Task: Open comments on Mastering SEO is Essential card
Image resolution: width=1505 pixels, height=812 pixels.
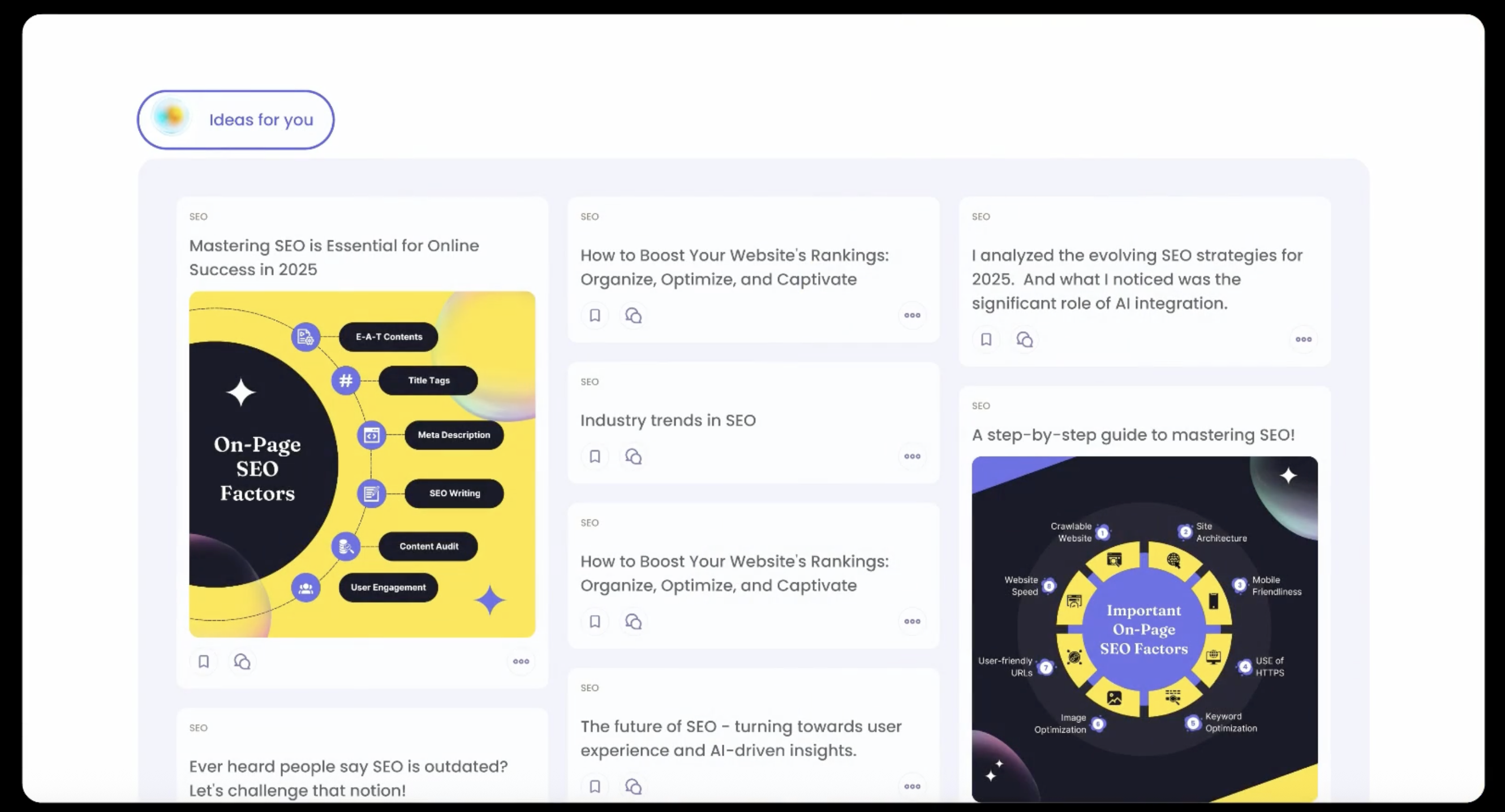Action: 242,662
